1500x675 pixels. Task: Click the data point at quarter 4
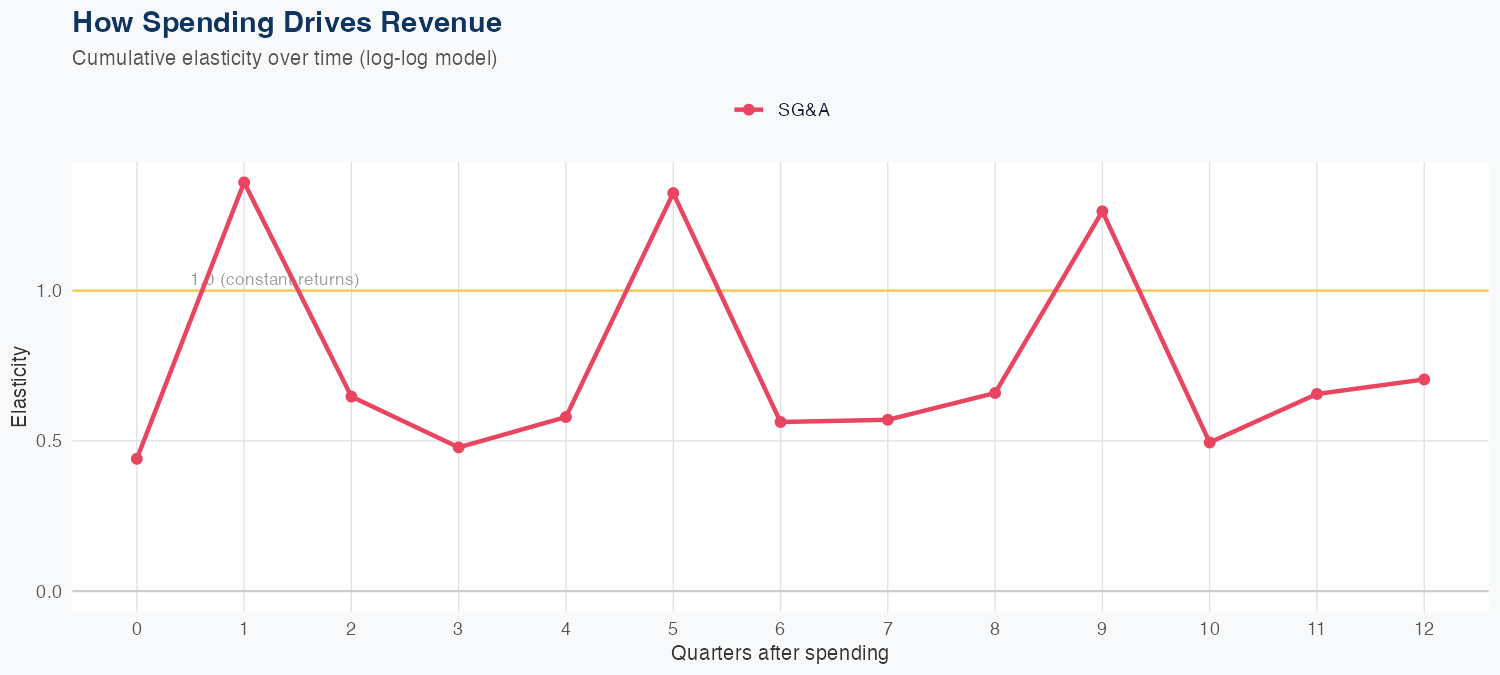pos(566,417)
